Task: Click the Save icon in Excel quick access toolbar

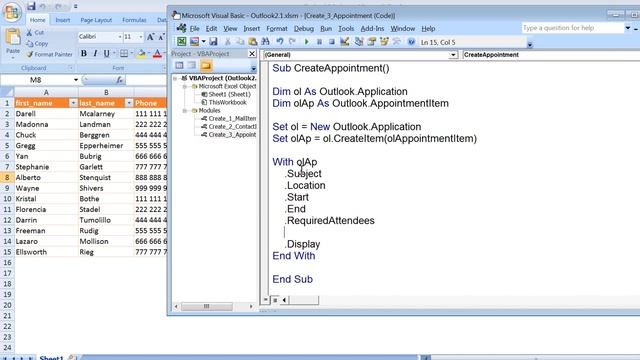Action: pos(31,6)
